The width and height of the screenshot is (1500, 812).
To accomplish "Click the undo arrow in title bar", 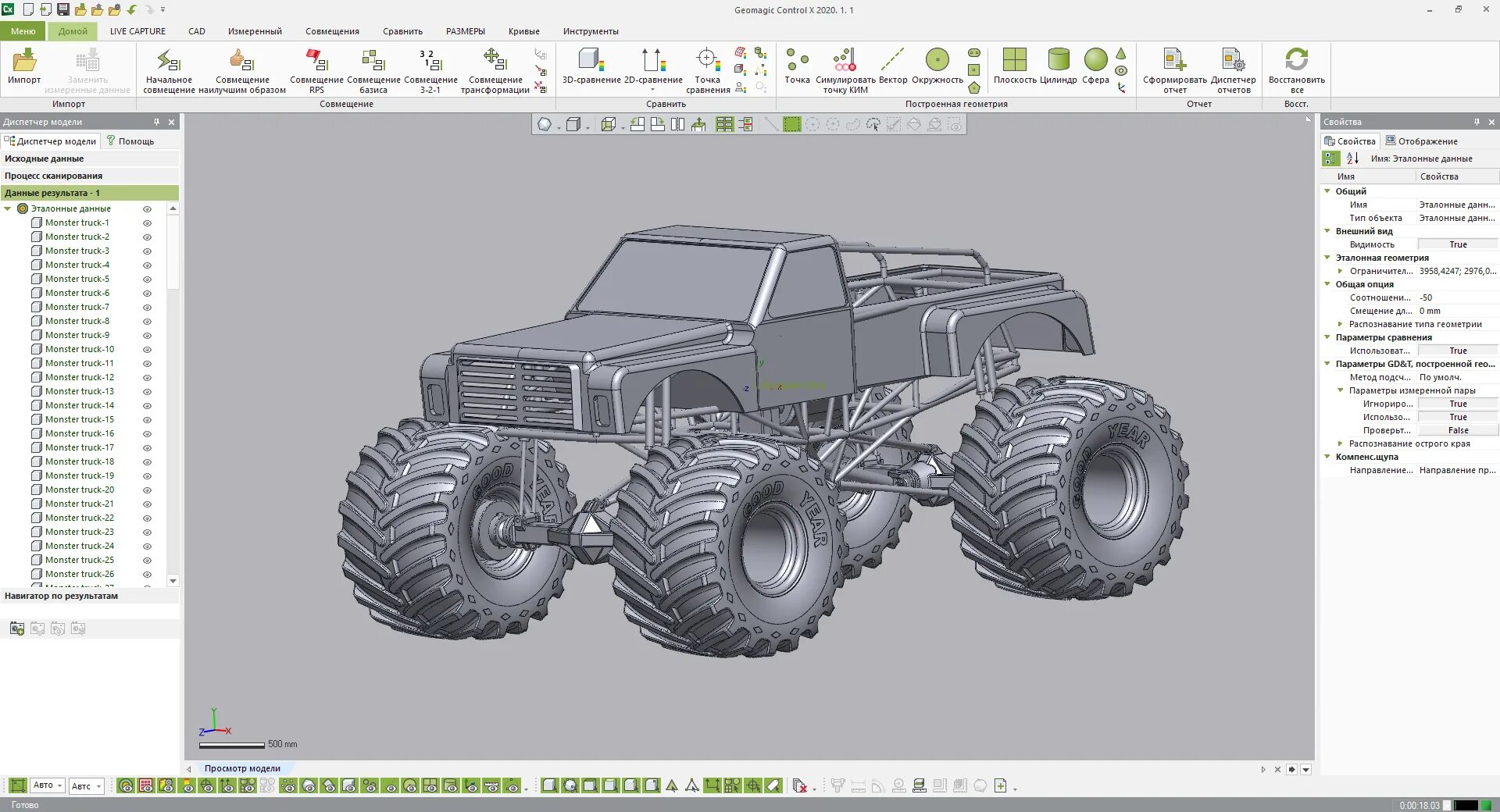I will click(x=132, y=9).
